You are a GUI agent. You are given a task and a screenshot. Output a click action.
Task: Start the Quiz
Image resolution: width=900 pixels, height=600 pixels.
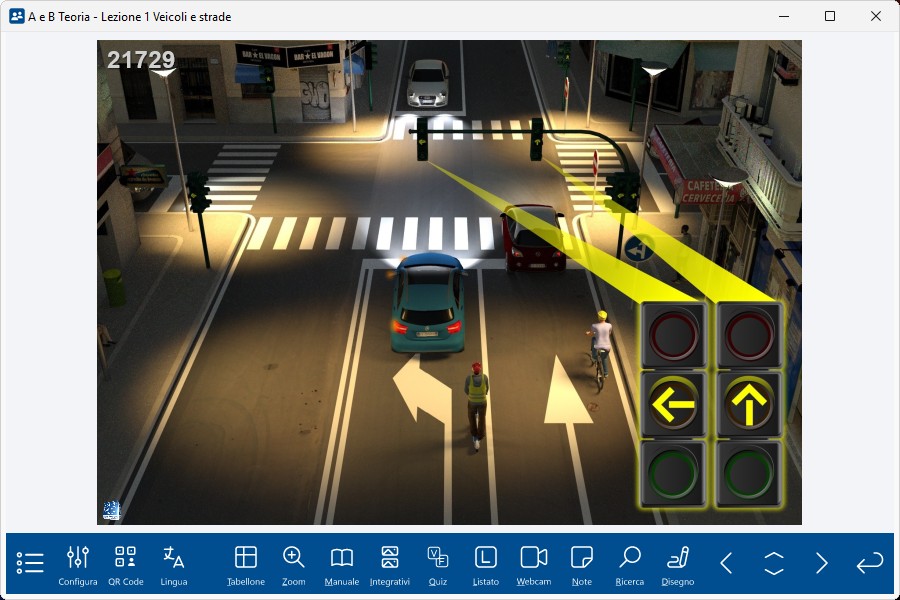pos(438,564)
